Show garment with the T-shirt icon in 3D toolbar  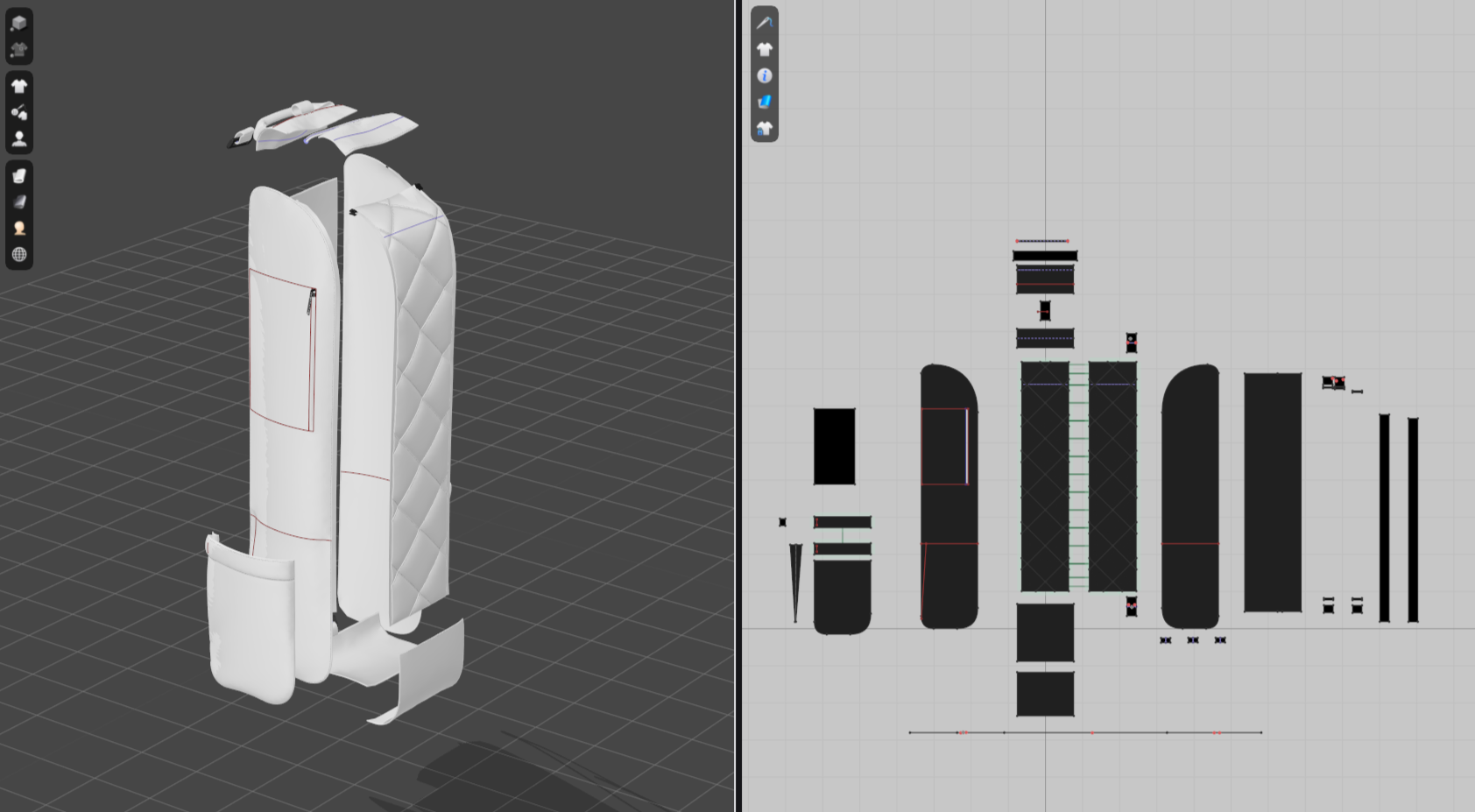[19, 86]
